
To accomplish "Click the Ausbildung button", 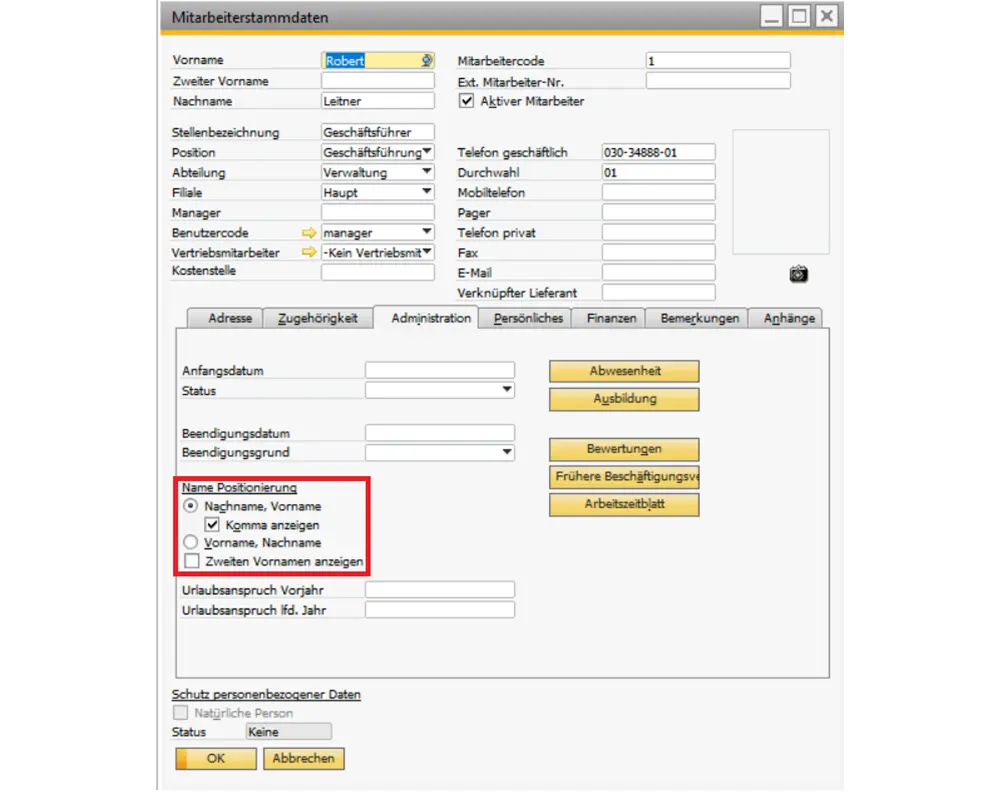I will click(x=624, y=399).
